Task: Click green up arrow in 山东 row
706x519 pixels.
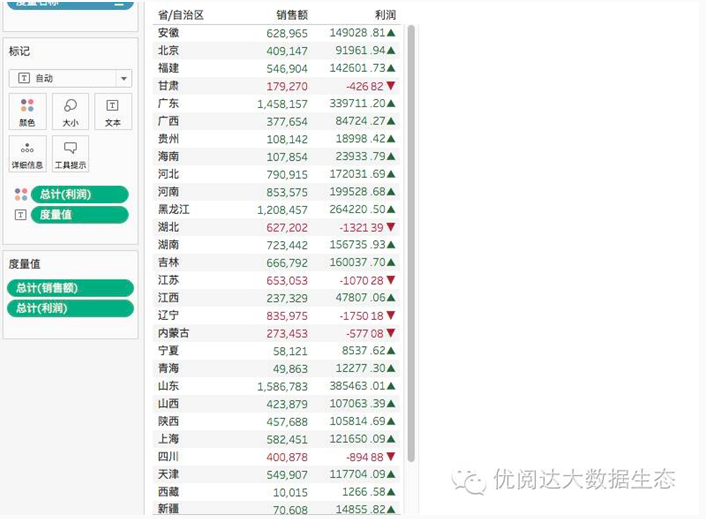Action: (x=391, y=386)
